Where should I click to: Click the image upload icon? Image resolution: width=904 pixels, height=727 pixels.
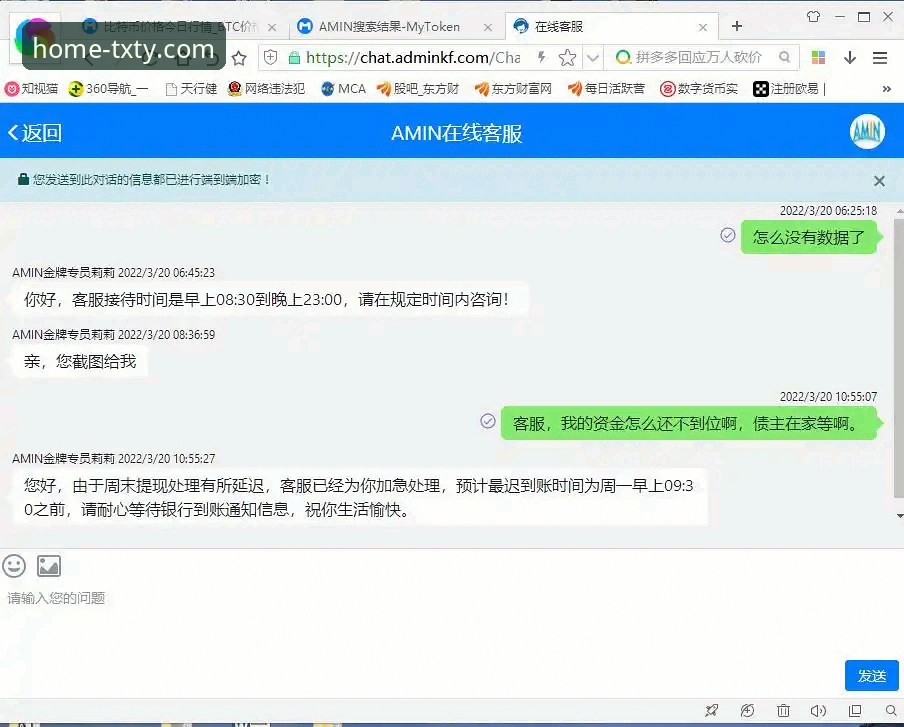pos(49,566)
